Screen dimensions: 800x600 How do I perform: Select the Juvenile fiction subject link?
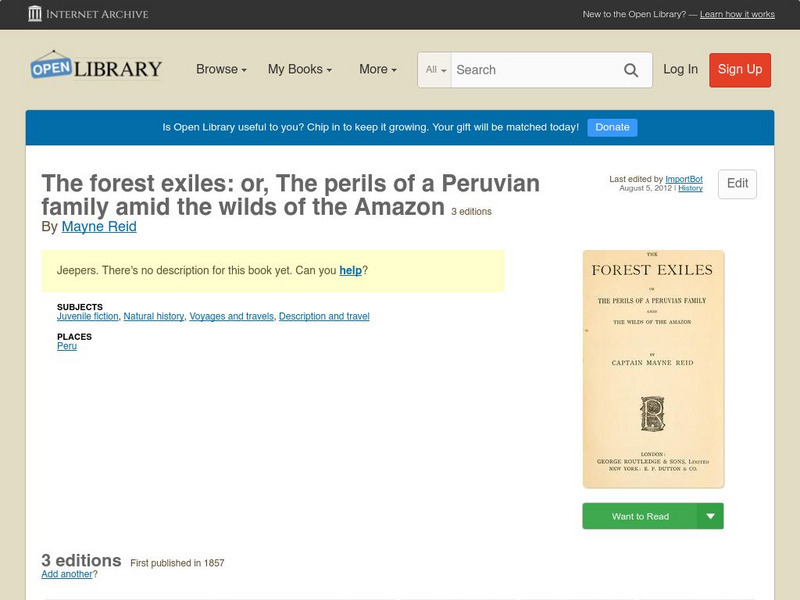[88, 316]
